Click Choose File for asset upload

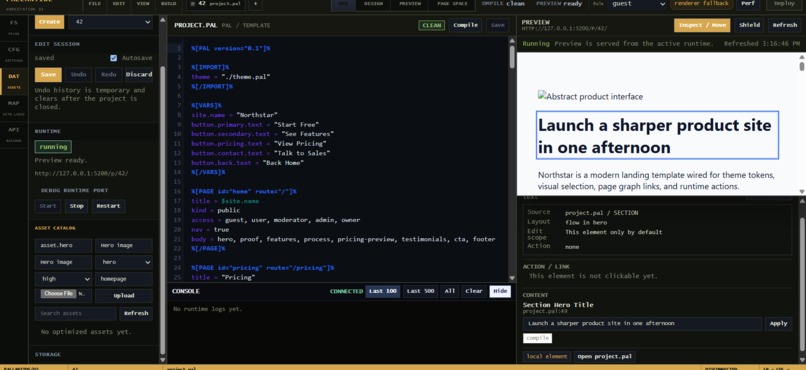pyautogui.click(x=58, y=293)
